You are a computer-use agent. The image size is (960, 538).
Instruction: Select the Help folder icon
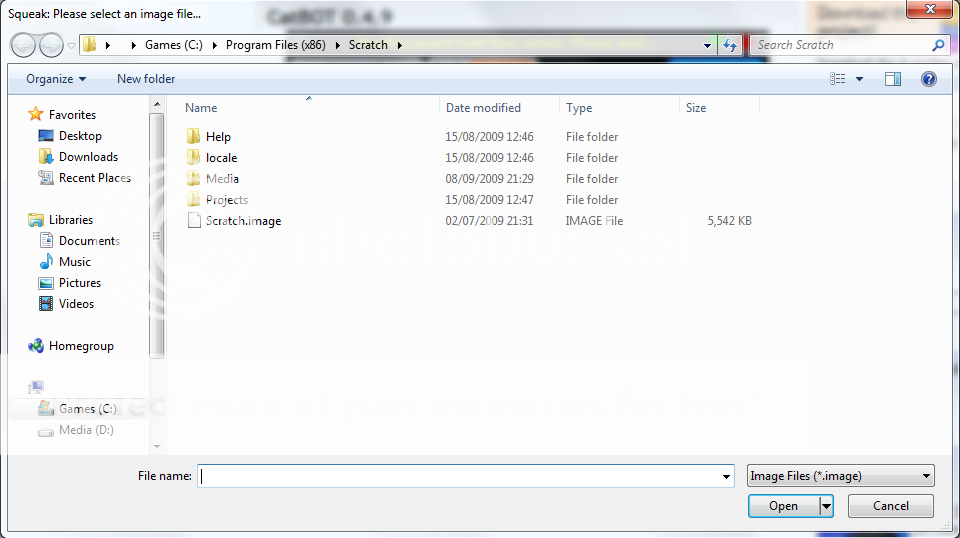tap(193, 136)
